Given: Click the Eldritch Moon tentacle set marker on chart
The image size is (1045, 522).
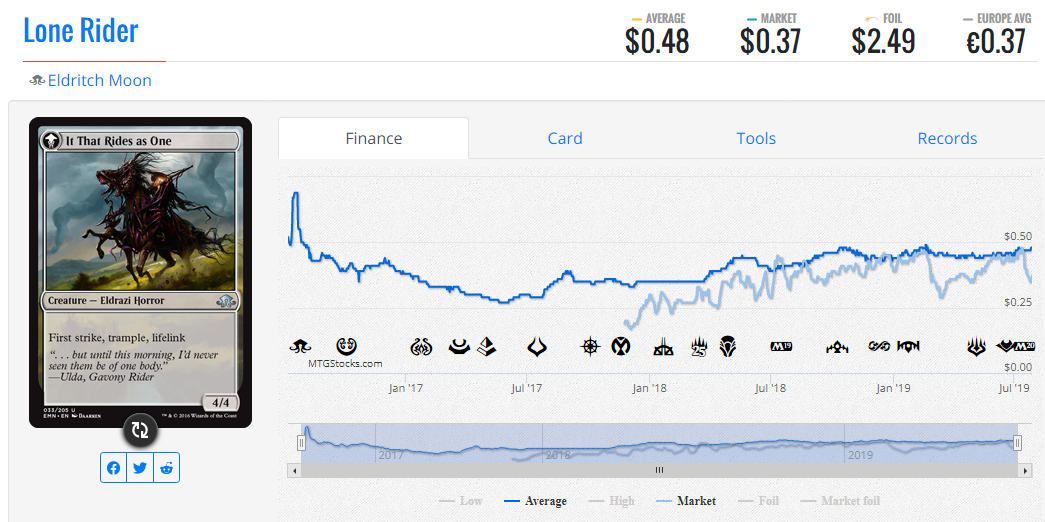Looking at the screenshot, I should [299, 346].
